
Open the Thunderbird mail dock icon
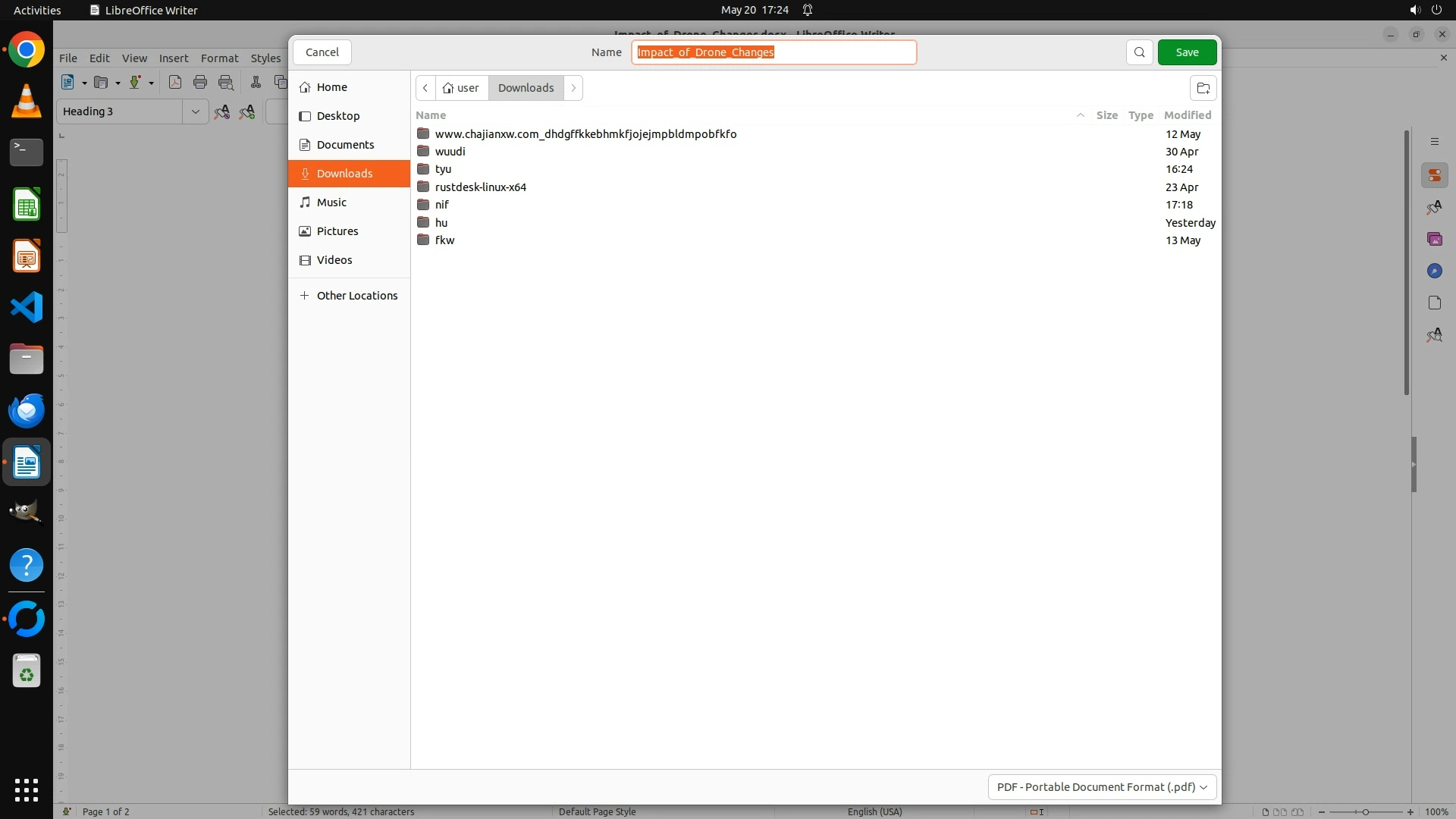27,411
